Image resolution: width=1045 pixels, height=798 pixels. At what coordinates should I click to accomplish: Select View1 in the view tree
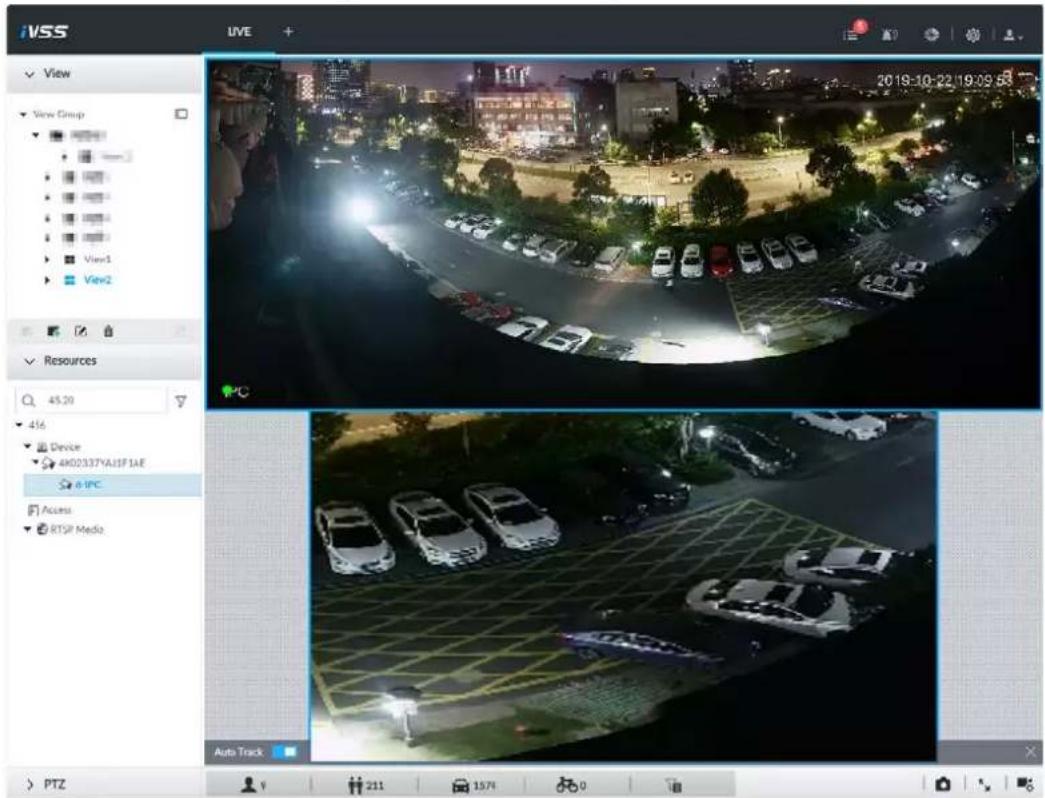tap(97, 259)
